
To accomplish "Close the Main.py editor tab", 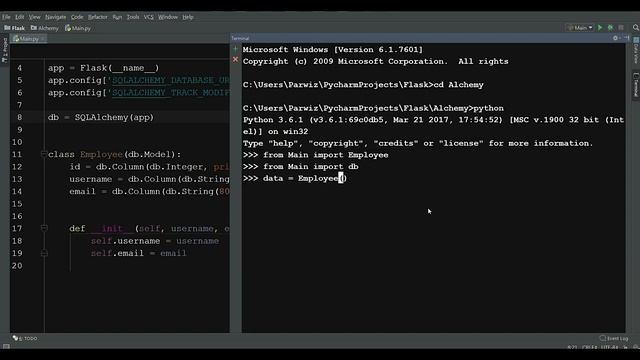I will [x=42, y=39].
